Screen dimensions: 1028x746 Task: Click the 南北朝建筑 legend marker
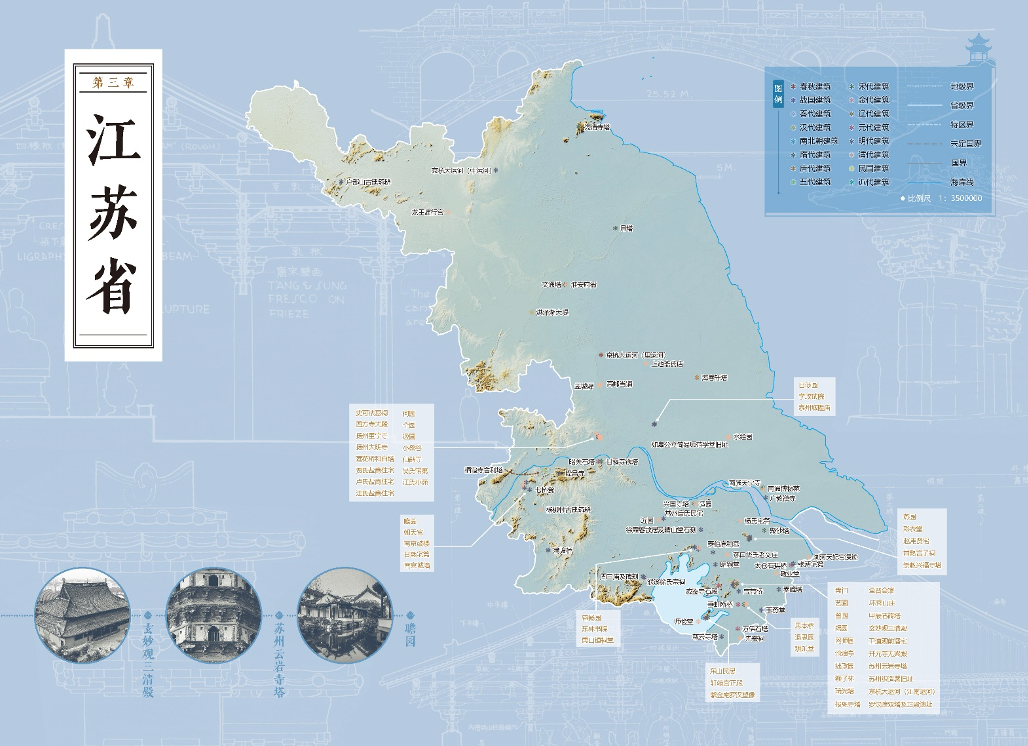pyautogui.click(x=793, y=141)
